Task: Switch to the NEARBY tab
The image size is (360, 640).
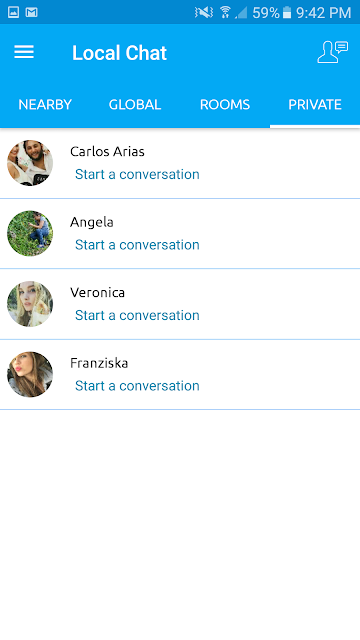Action: coord(45,105)
